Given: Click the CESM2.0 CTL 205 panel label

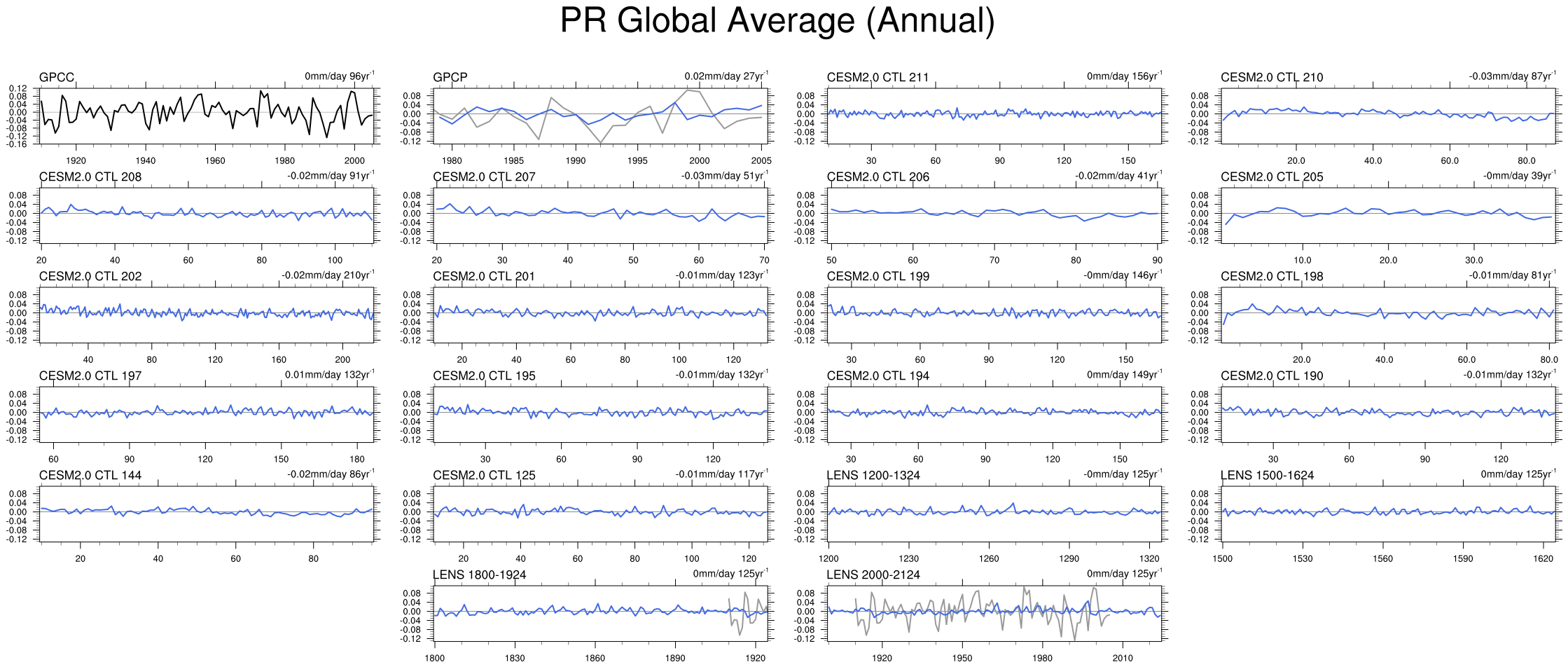Looking at the screenshot, I should click(1271, 177).
